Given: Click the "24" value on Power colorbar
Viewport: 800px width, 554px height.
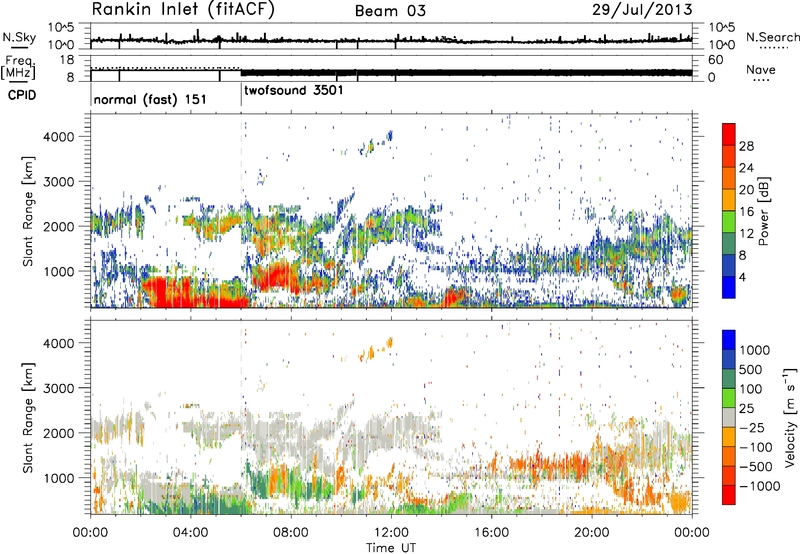Looking at the screenshot, I should pos(746,168).
